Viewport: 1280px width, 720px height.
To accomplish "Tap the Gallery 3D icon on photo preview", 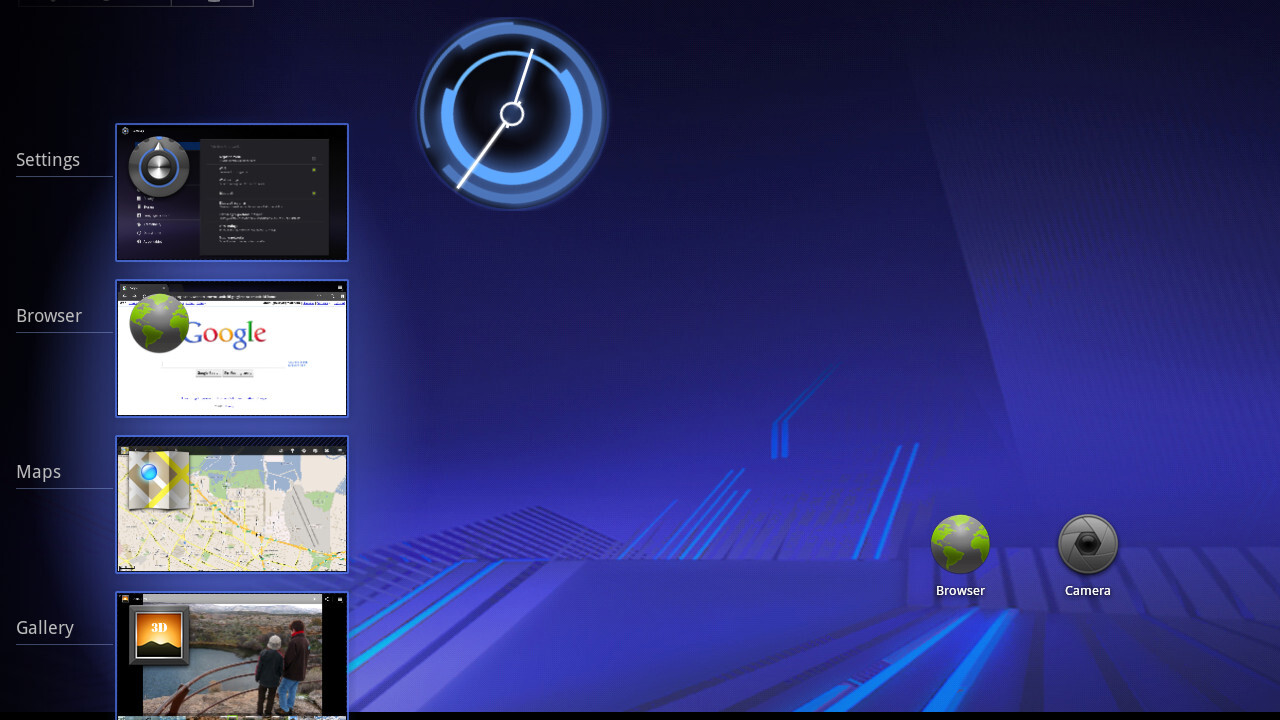I will tap(159, 635).
